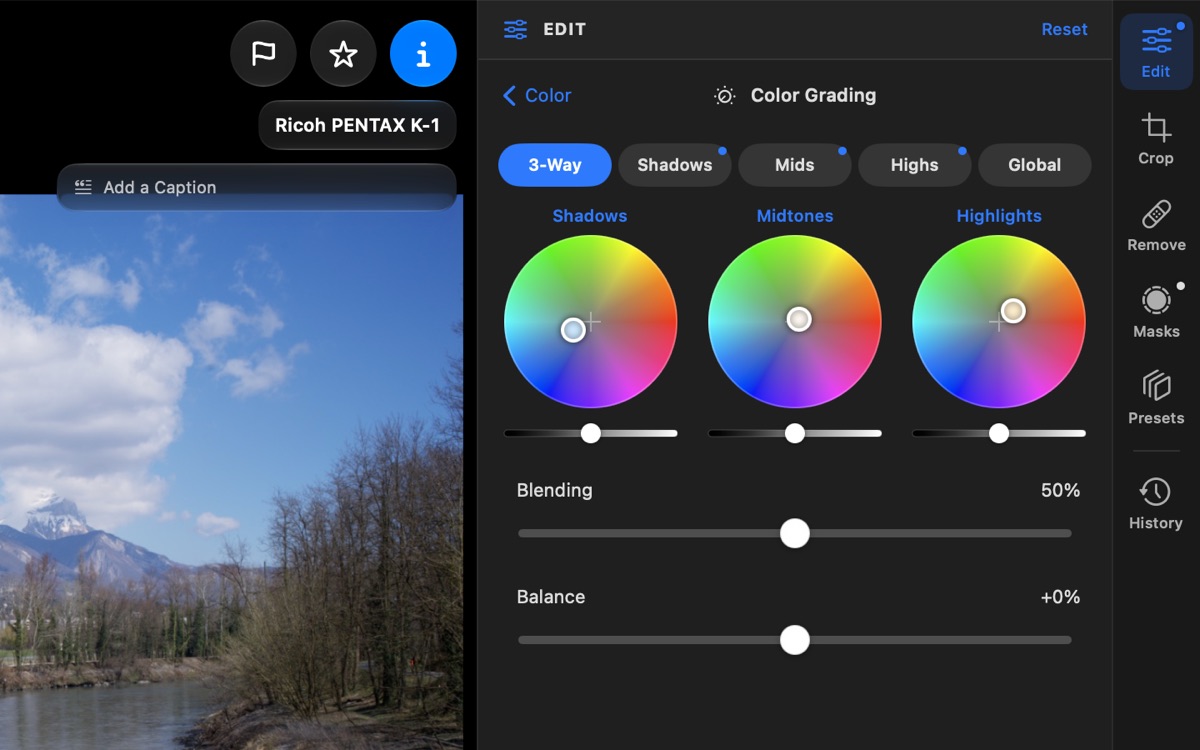Viewport: 1200px width, 750px height.
Task: Click the Blending slider knob
Action: 795,533
